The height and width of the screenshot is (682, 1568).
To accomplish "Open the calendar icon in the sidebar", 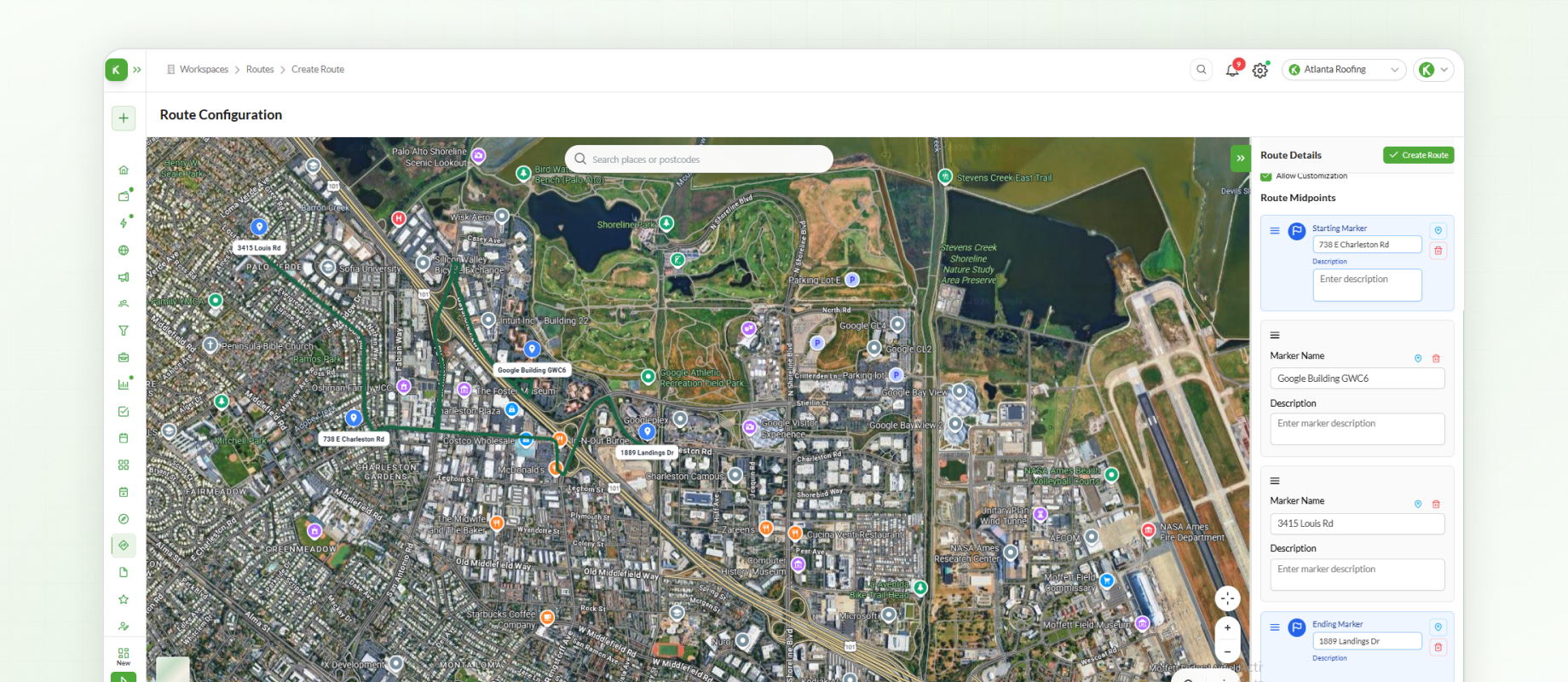I will coord(124,438).
